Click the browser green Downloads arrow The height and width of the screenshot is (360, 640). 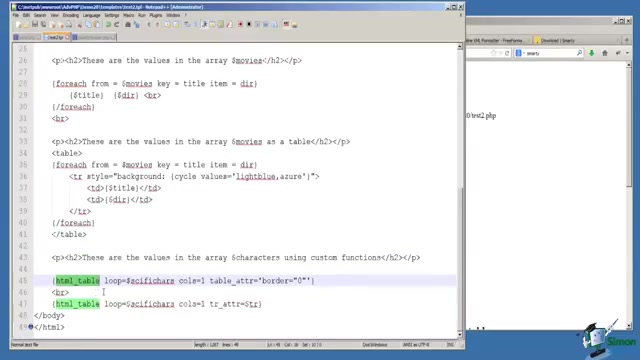click(x=591, y=53)
